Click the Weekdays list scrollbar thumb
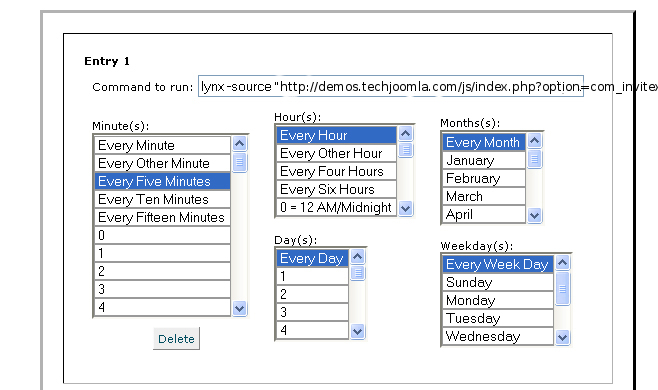The height and width of the screenshot is (390, 658). (563, 288)
